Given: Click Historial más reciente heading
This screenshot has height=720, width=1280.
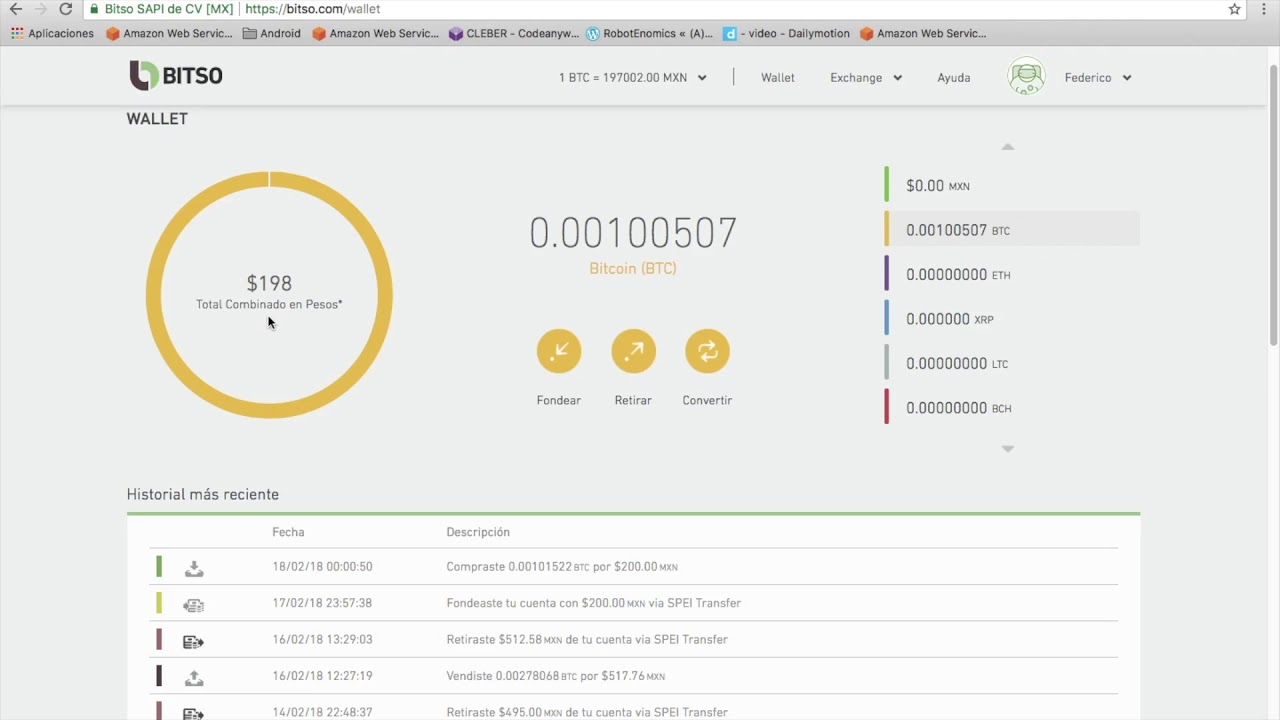Looking at the screenshot, I should [x=203, y=494].
